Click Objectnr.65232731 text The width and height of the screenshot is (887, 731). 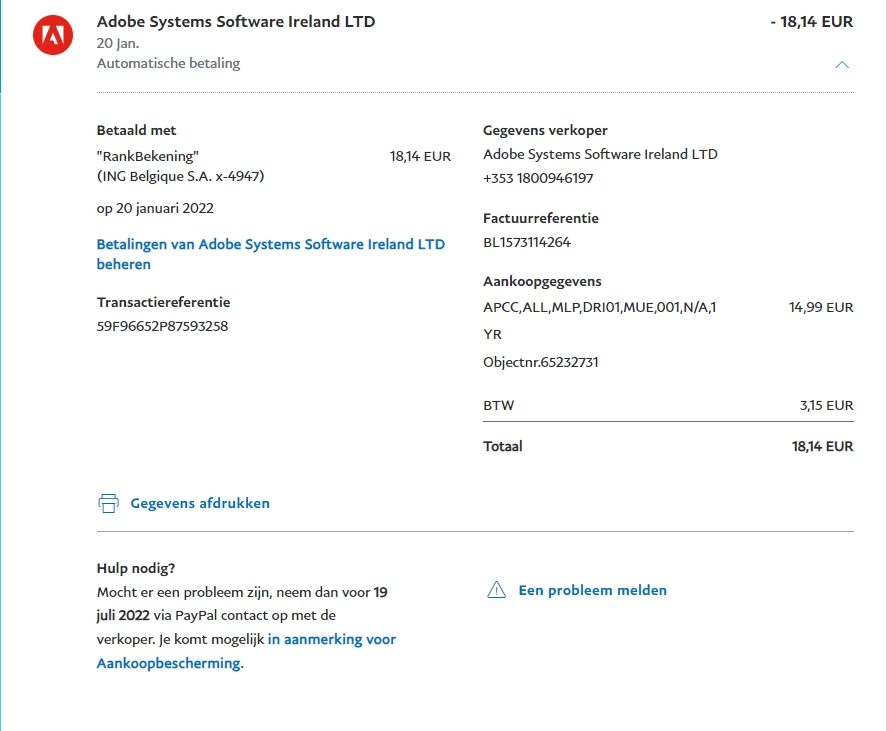tap(540, 362)
